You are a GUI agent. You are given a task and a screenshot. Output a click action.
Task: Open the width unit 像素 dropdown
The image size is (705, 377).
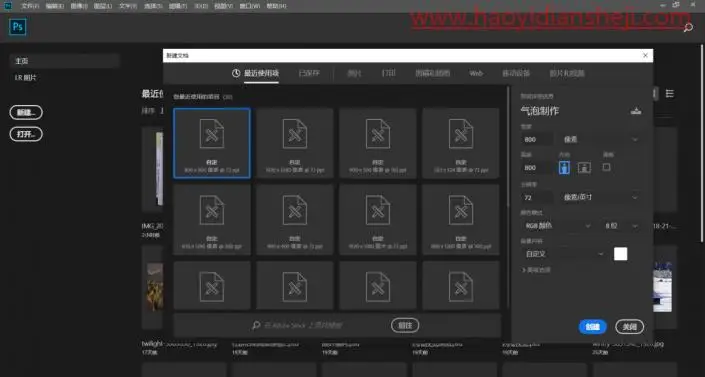[600, 139]
